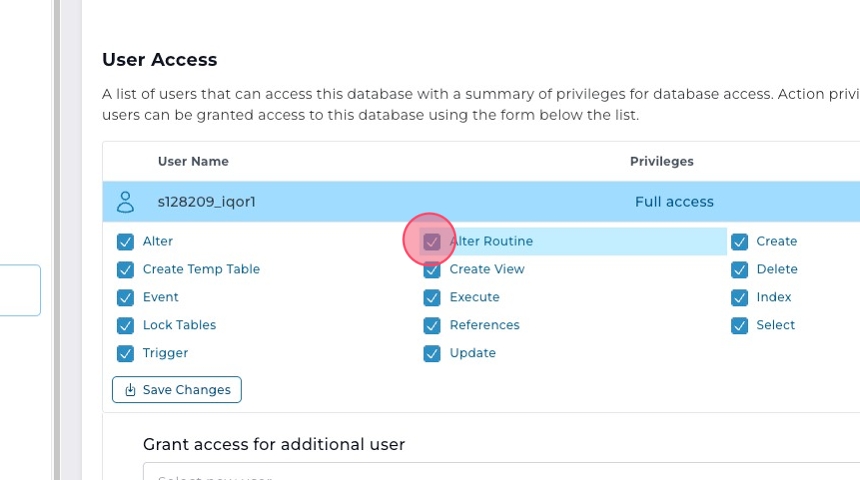860x480 pixels.
Task: Uncheck the Index privilege
Action: coord(740,298)
